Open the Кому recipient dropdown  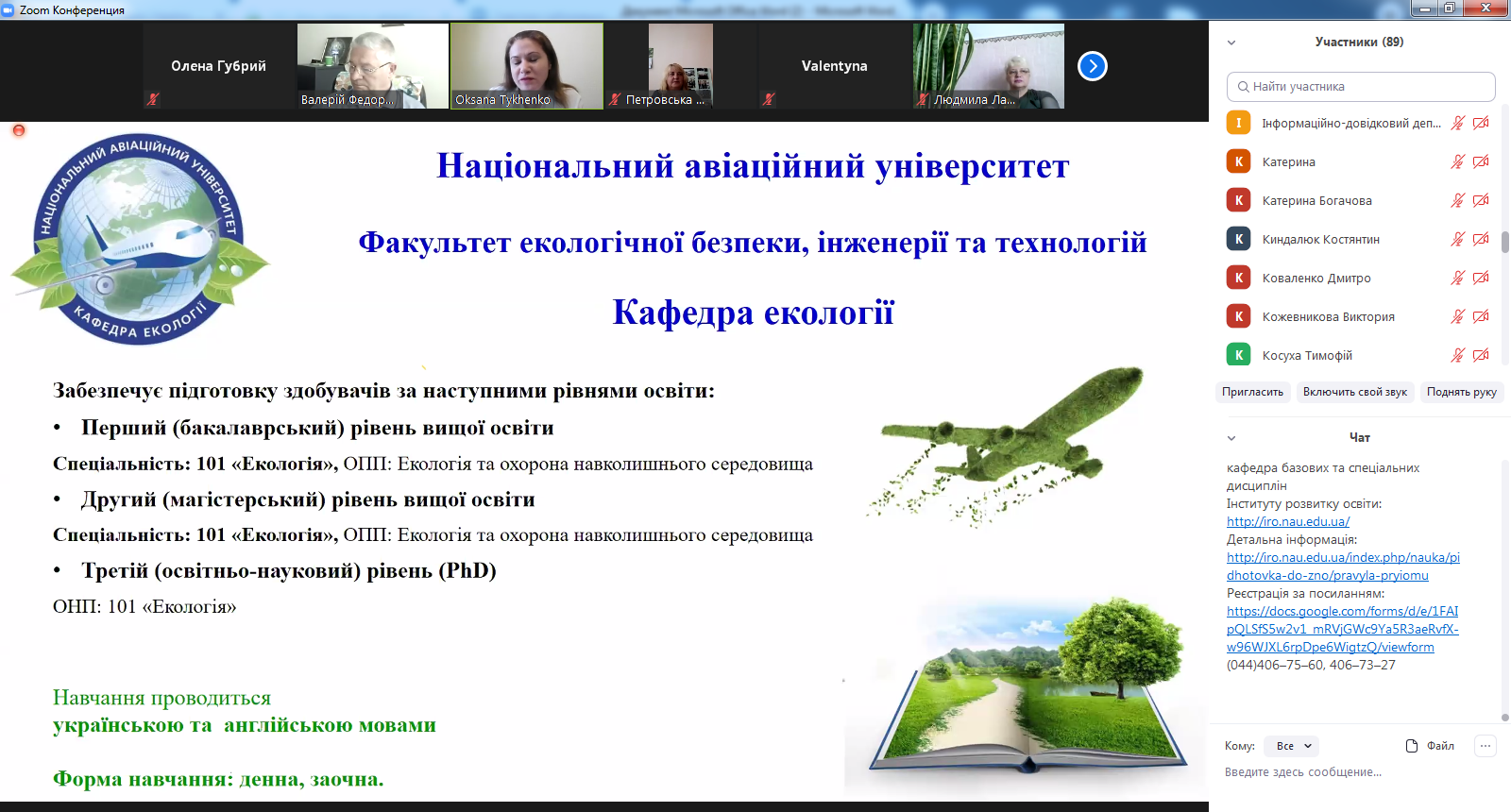coord(1293,746)
